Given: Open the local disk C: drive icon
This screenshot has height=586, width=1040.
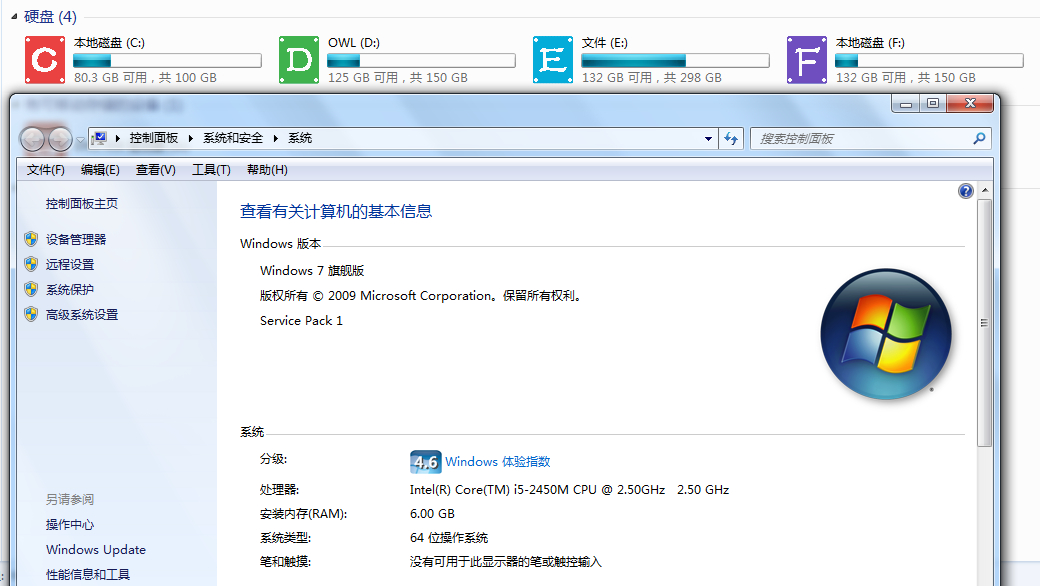Looking at the screenshot, I should pos(45,60).
